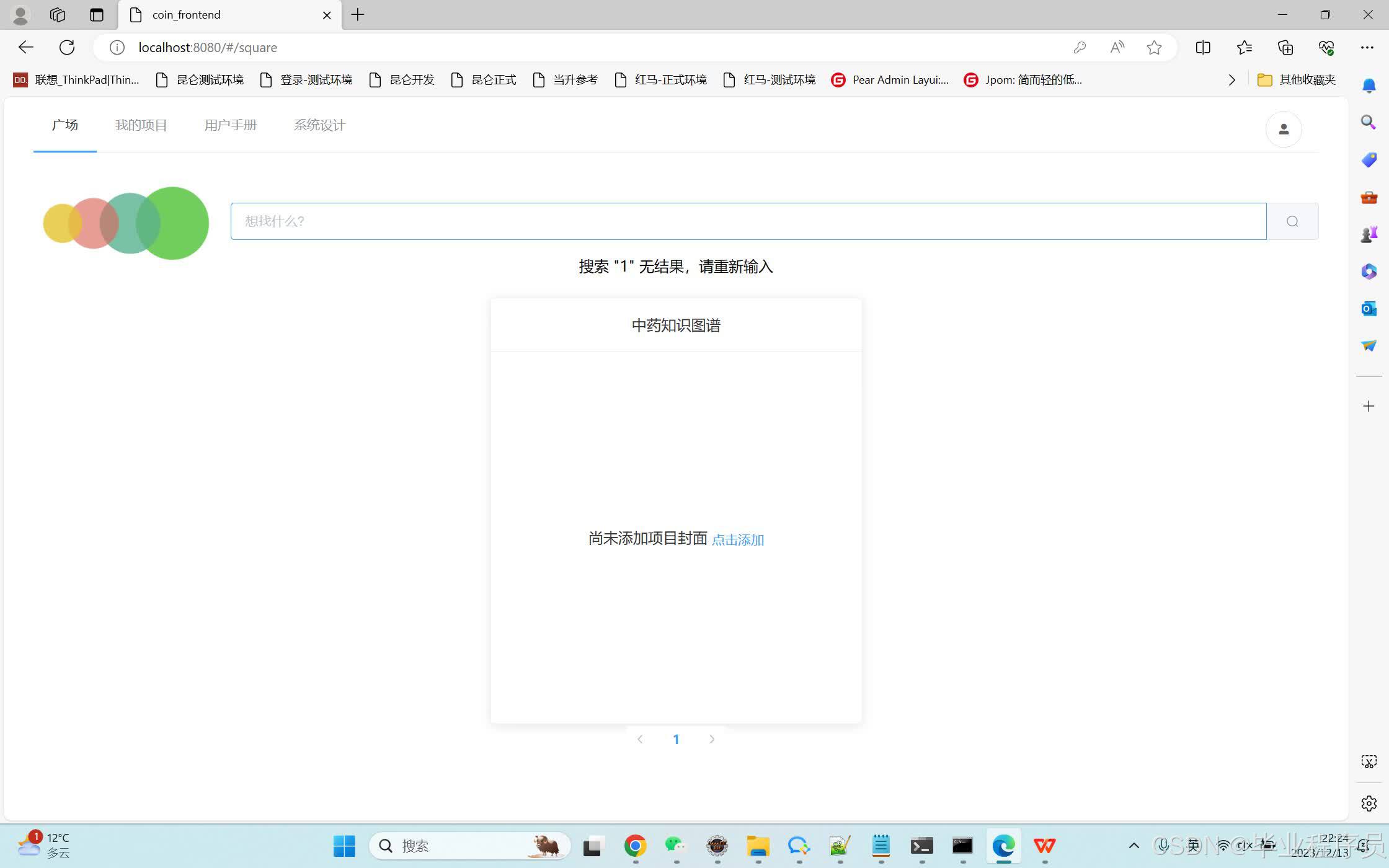
Task: Focus the 想找什么 search field
Action: click(x=748, y=221)
